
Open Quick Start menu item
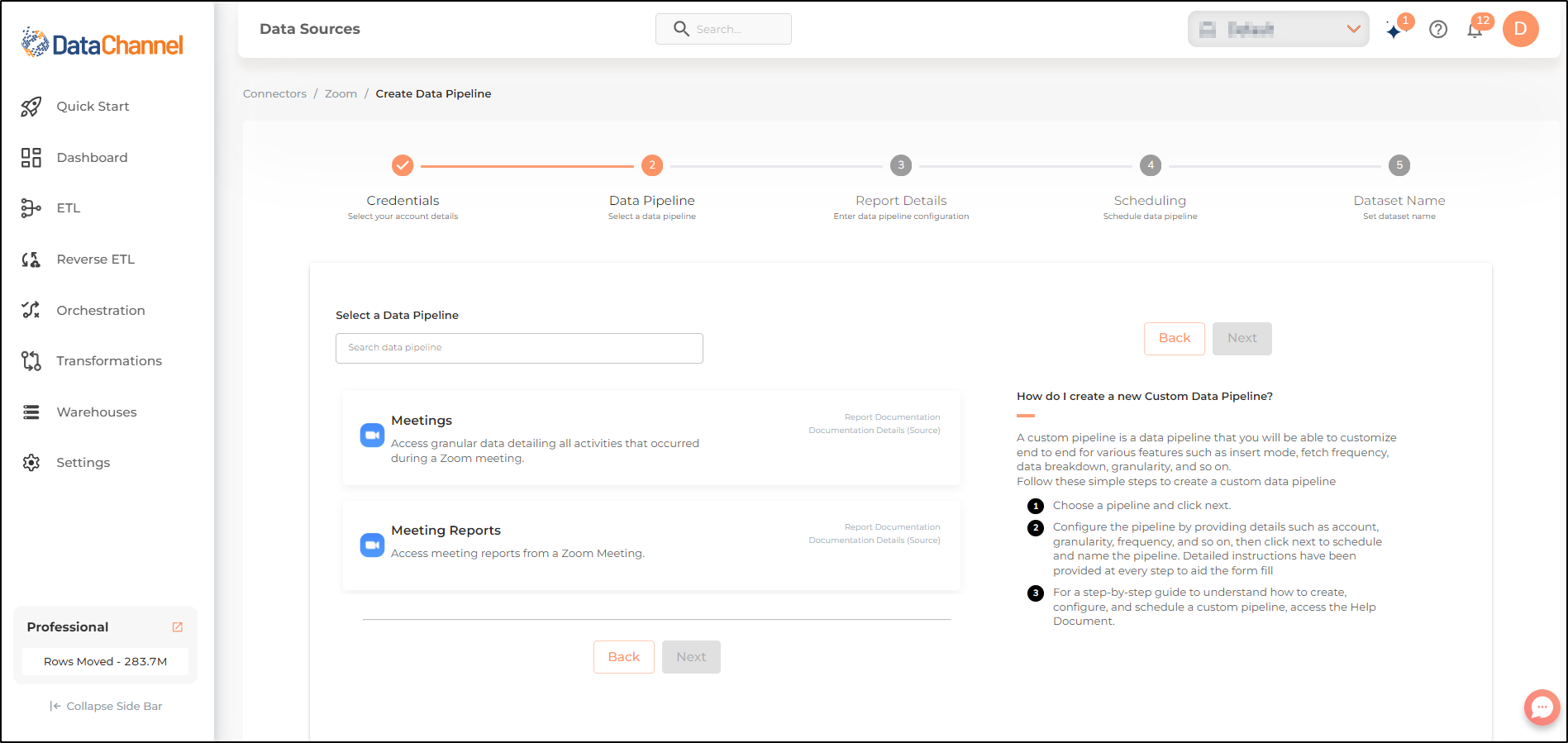[93, 107]
